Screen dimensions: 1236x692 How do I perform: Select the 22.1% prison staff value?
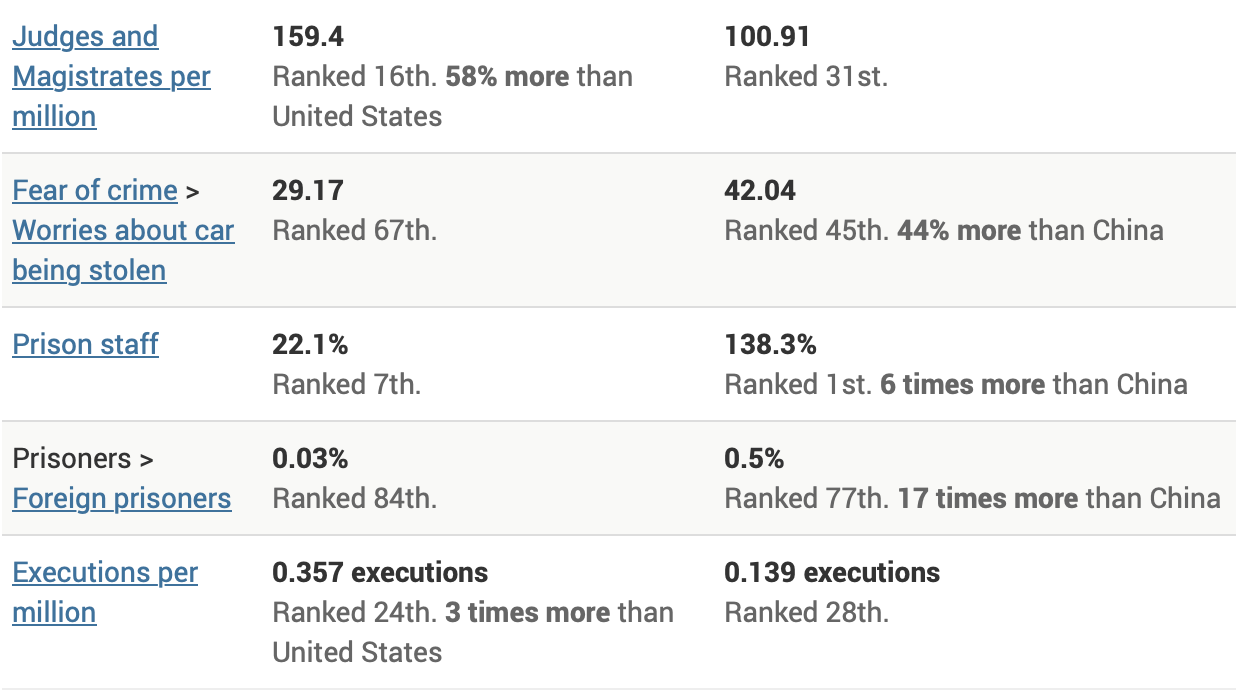pos(310,345)
